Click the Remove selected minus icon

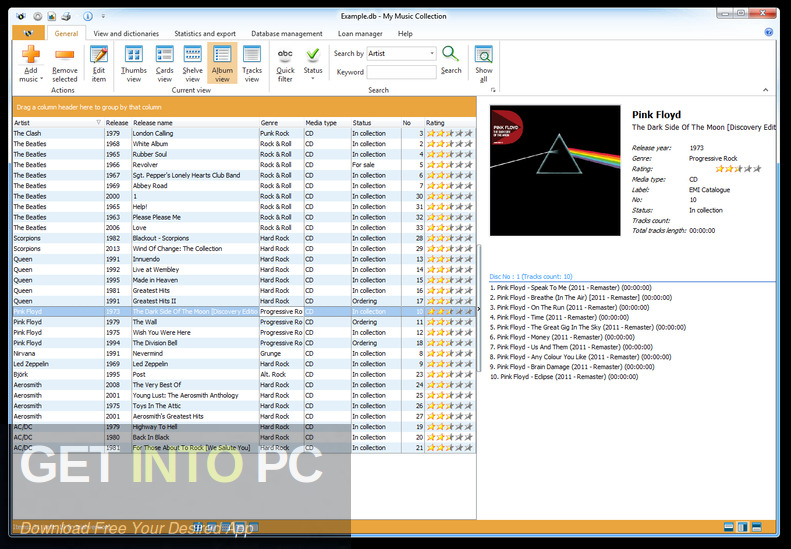click(65, 54)
